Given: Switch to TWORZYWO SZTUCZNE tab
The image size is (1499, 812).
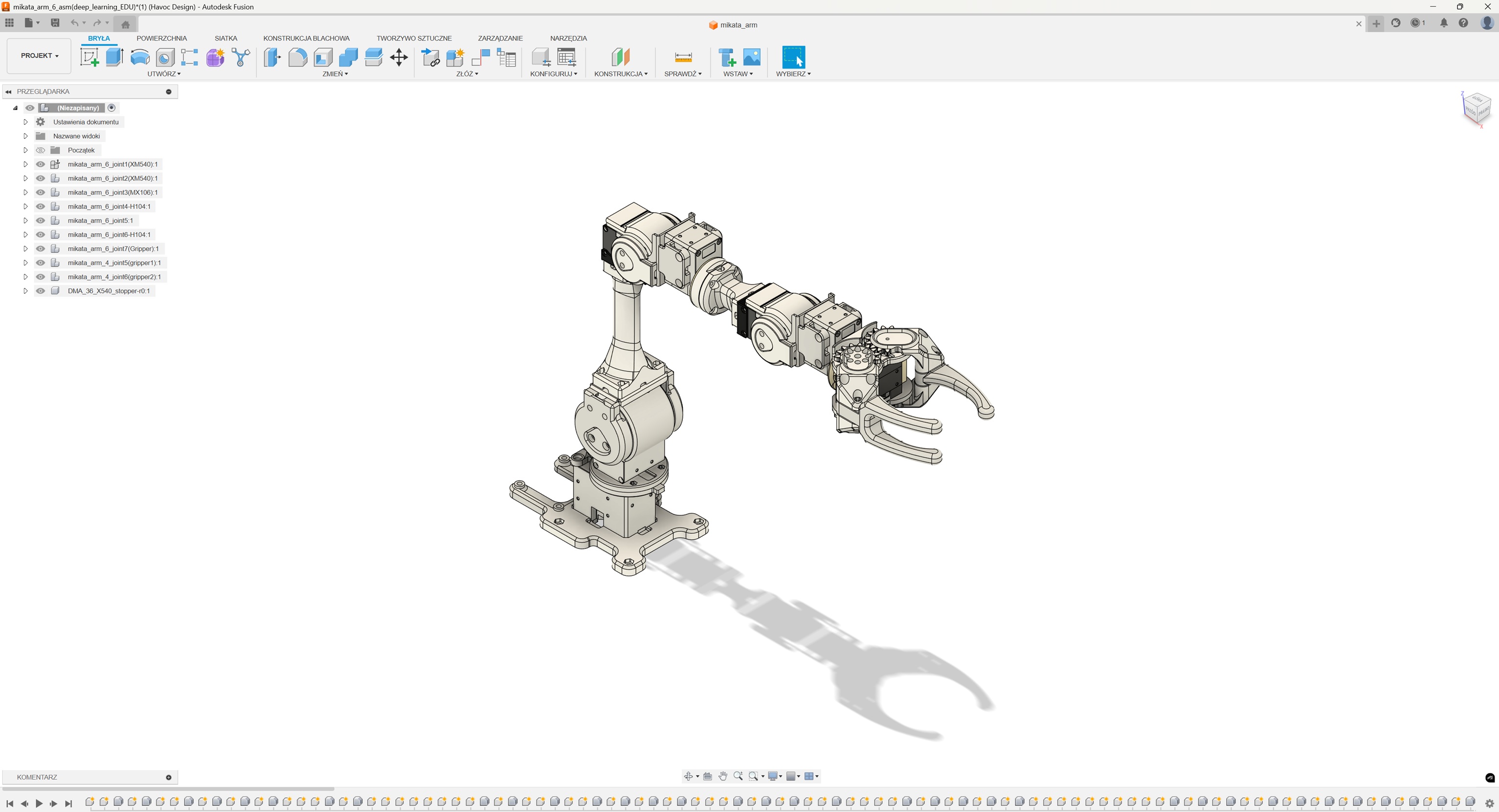Looking at the screenshot, I should (x=414, y=39).
